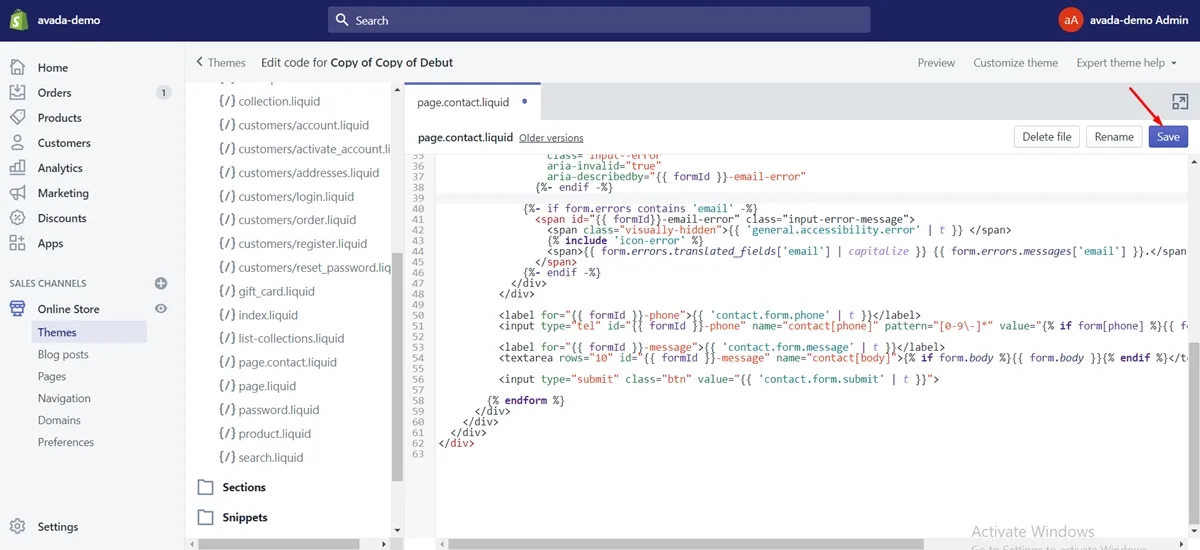Click the Online Store storefront icon
Image resolution: width=1200 pixels, height=550 pixels.
(17, 309)
